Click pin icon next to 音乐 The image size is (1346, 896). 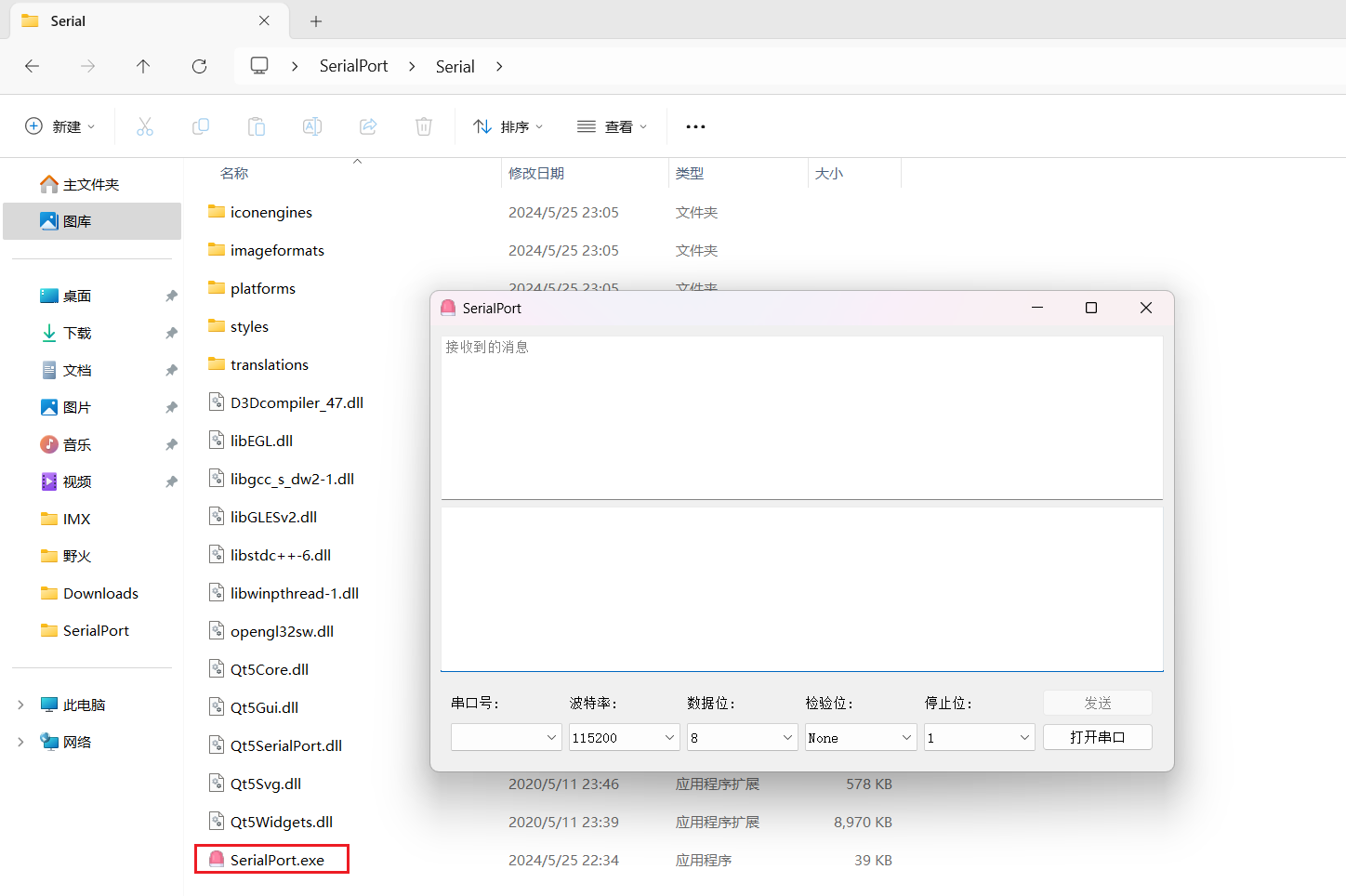click(x=171, y=444)
